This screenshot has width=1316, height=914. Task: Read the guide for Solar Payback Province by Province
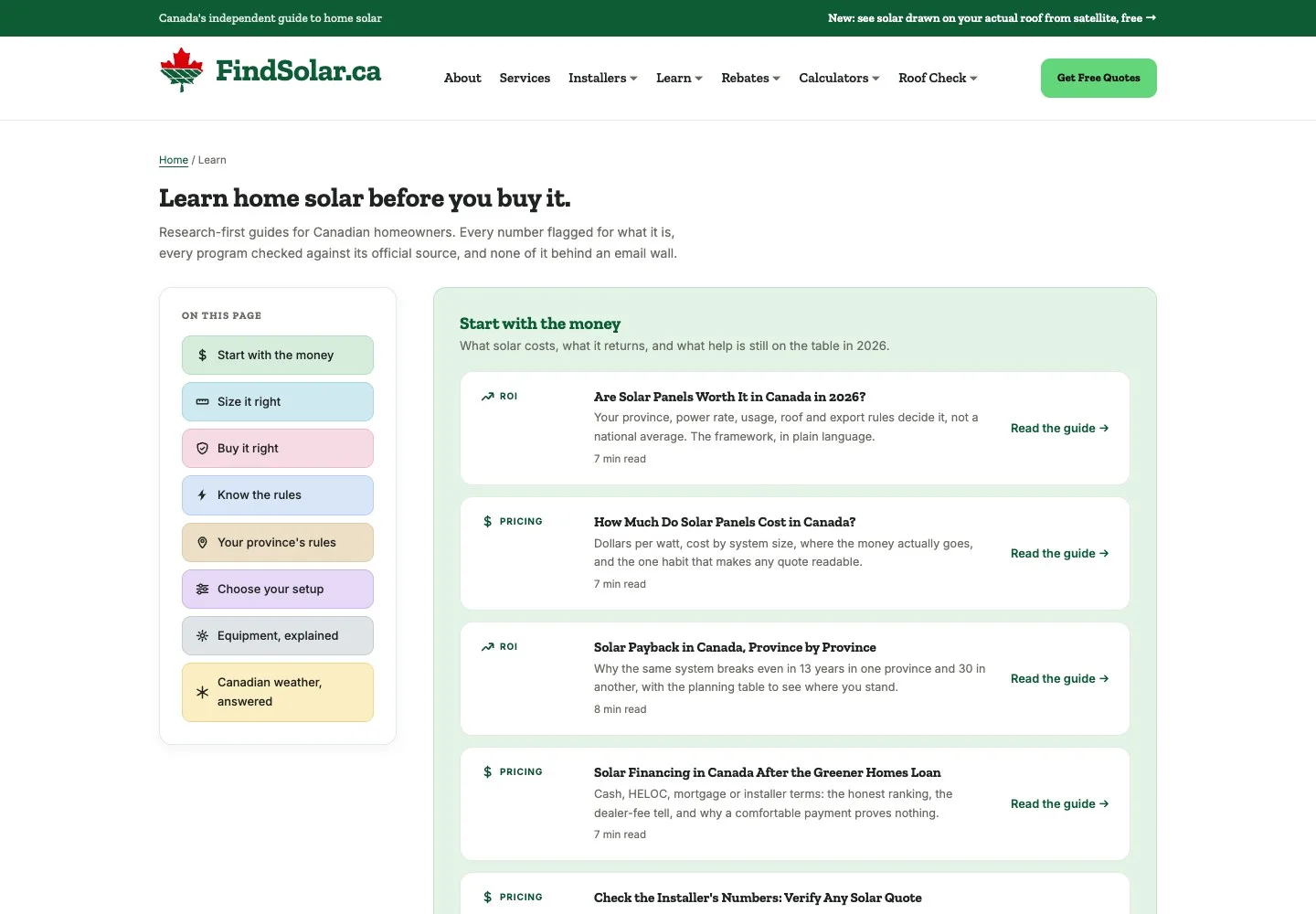click(x=1060, y=679)
